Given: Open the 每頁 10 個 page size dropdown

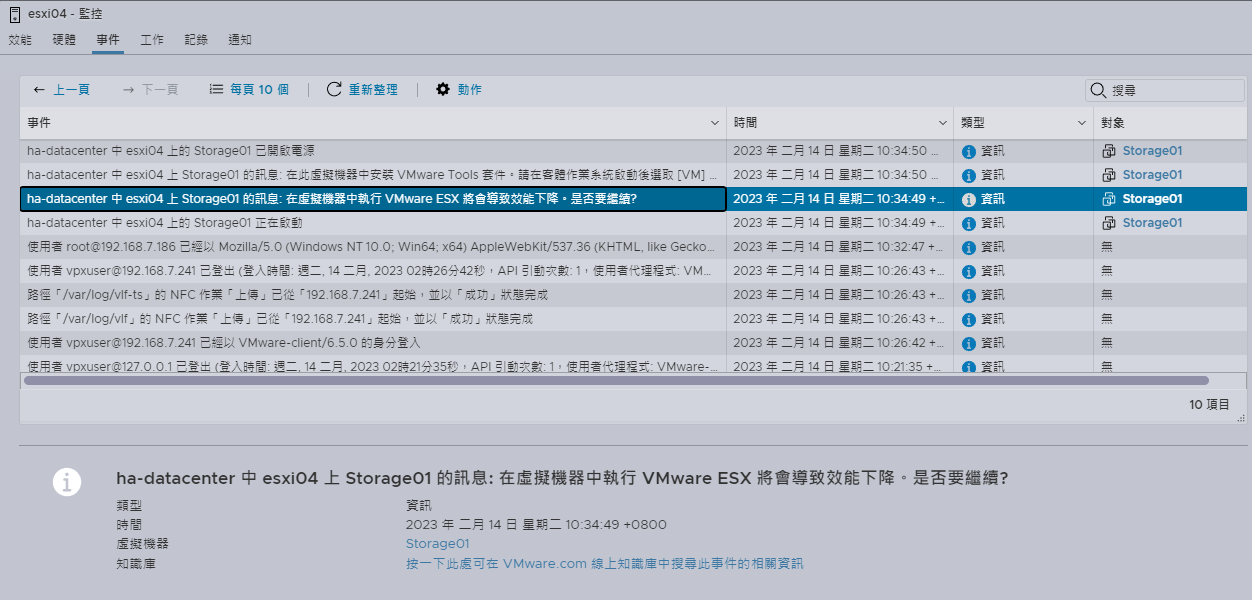Looking at the screenshot, I should [249, 90].
